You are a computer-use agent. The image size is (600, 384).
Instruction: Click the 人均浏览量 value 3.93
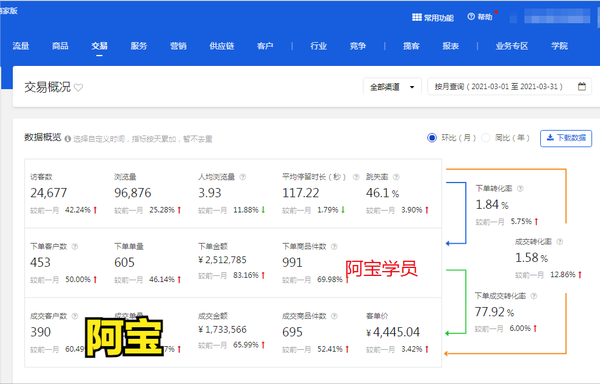(210, 193)
